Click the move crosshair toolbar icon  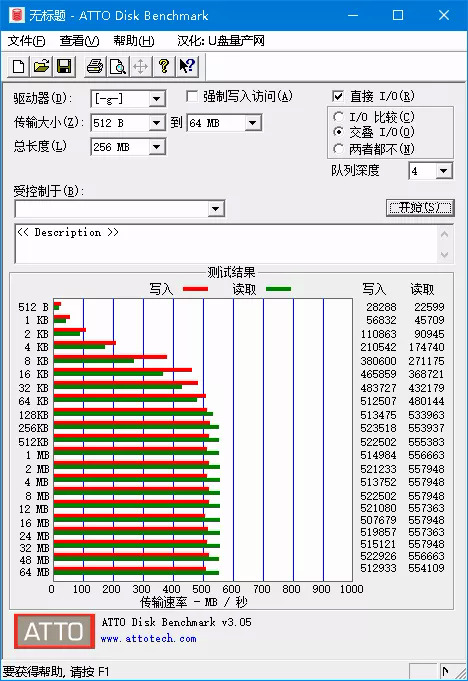141,66
